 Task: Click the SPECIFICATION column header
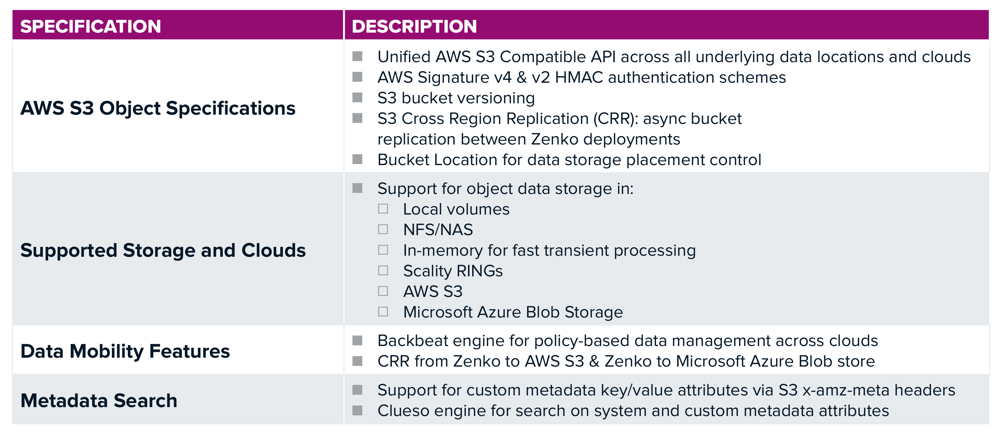pos(91,26)
